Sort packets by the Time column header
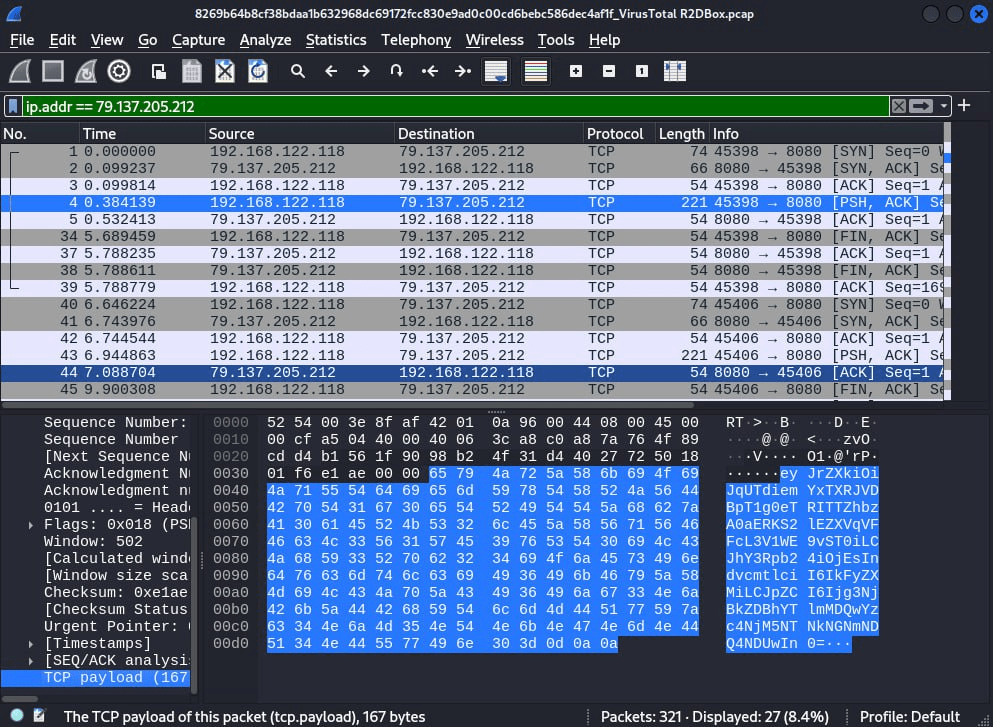The height and width of the screenshot is (727, 993). tap(142, 134)
